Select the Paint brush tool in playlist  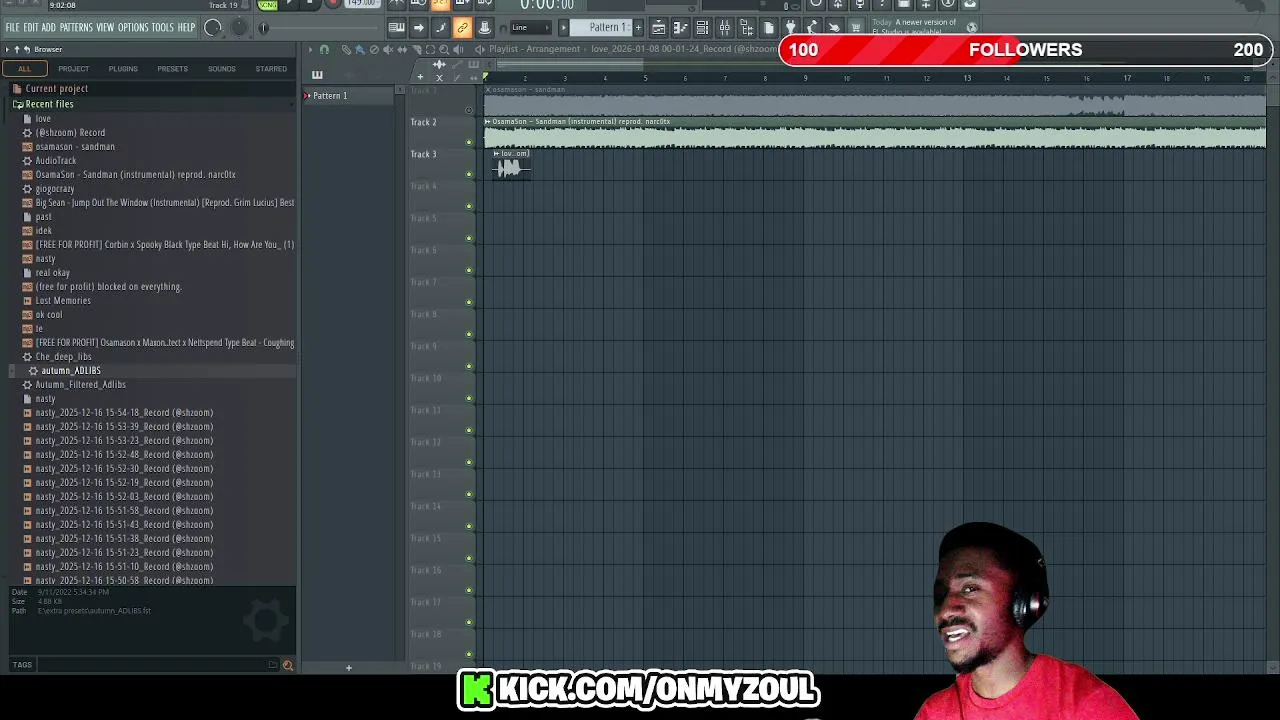pos(360,49)
